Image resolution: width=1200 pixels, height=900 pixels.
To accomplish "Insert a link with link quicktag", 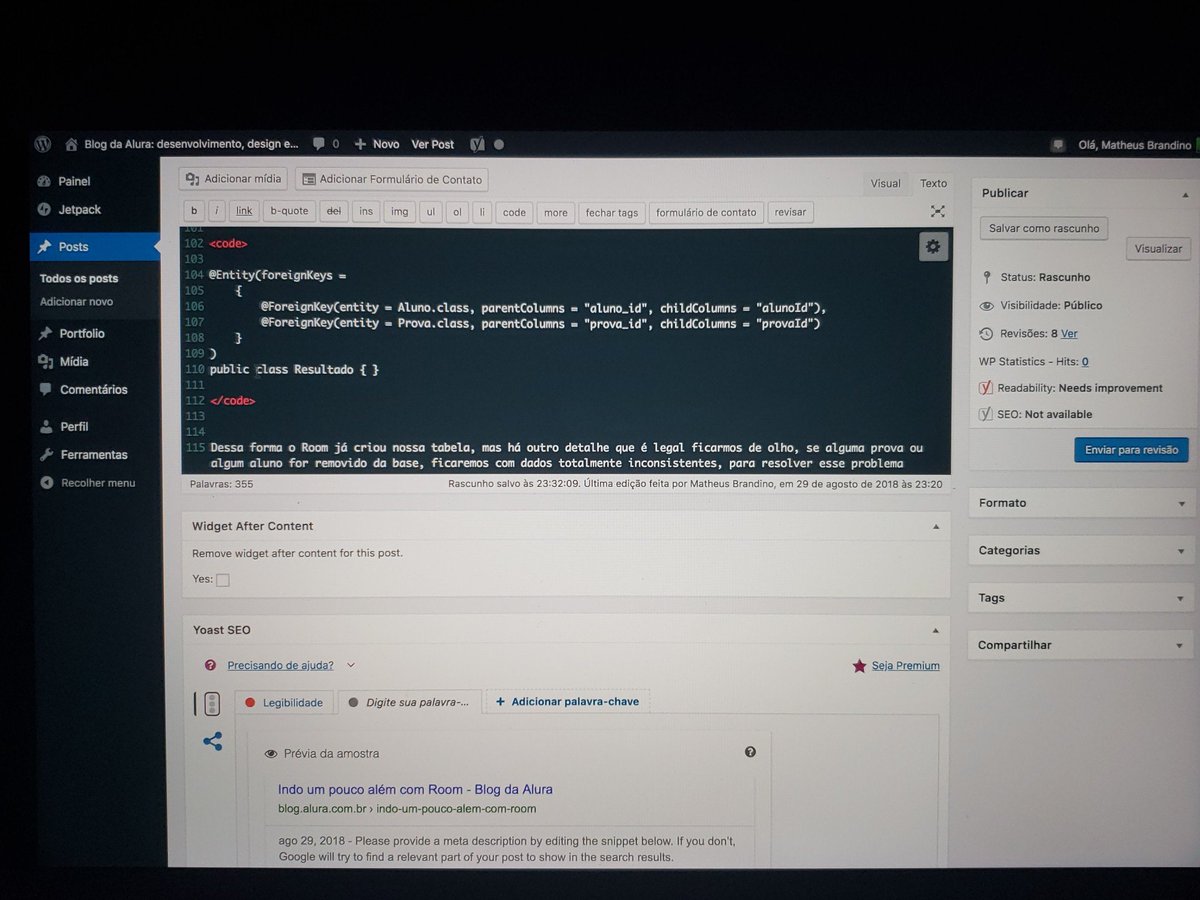I will pos(245,211).
